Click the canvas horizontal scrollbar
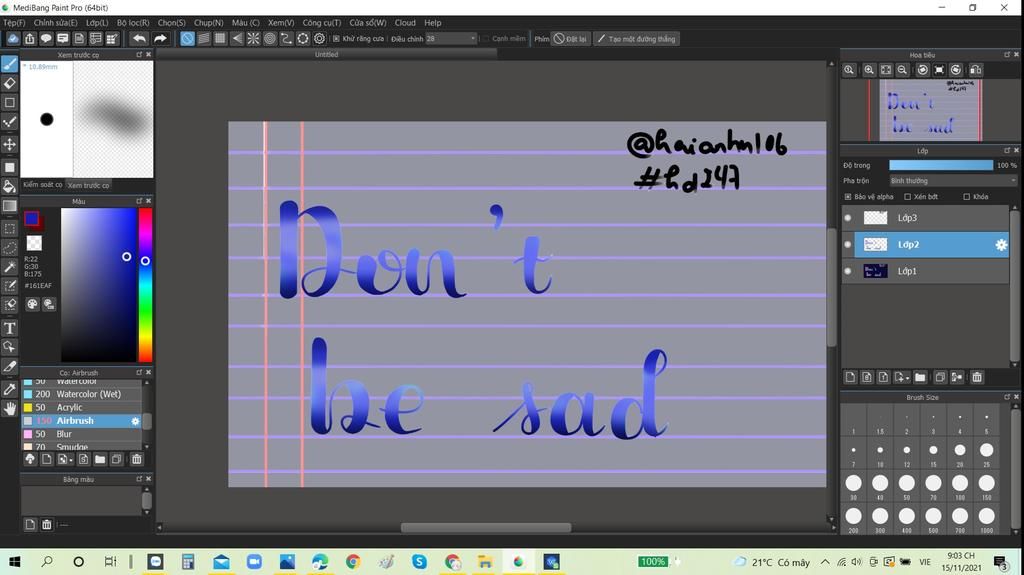The height and width of the screenshot is (575, 1024). 486,527
